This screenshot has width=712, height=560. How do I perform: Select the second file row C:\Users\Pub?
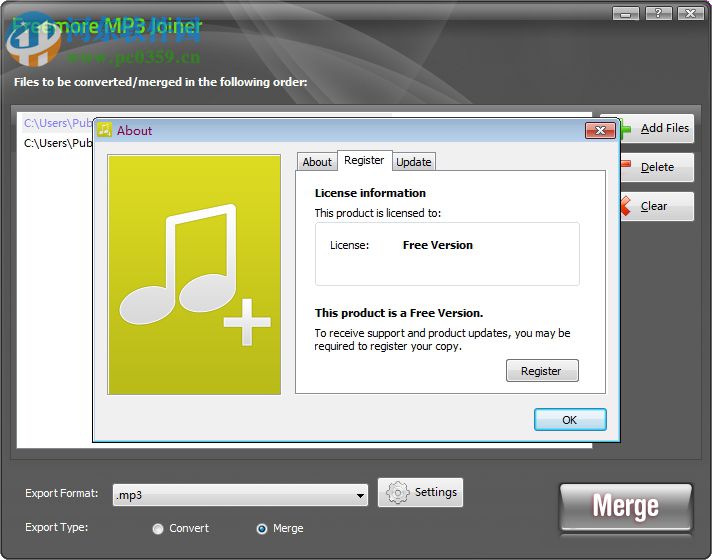(58, 143)
